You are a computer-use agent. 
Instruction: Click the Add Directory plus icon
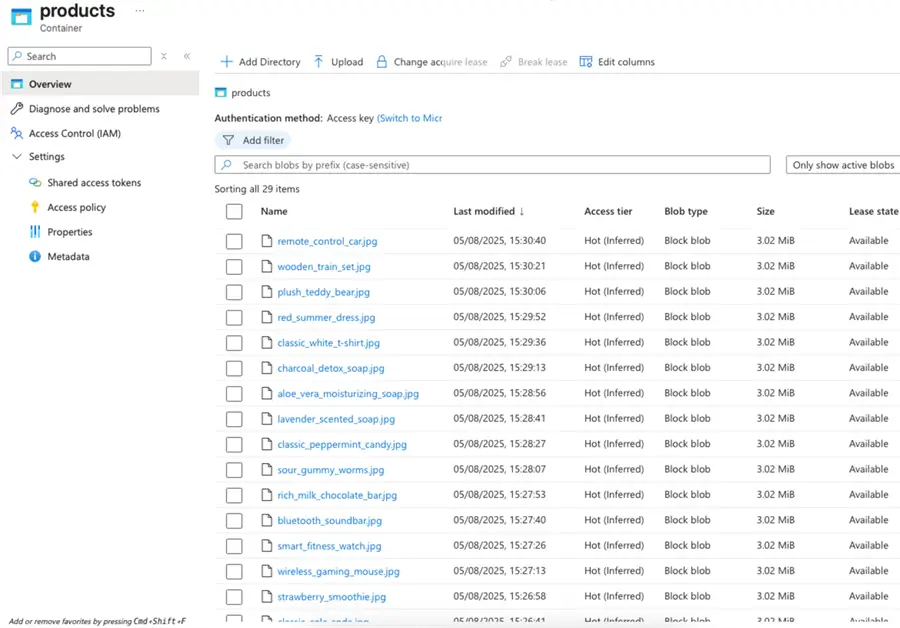[226, 62]
